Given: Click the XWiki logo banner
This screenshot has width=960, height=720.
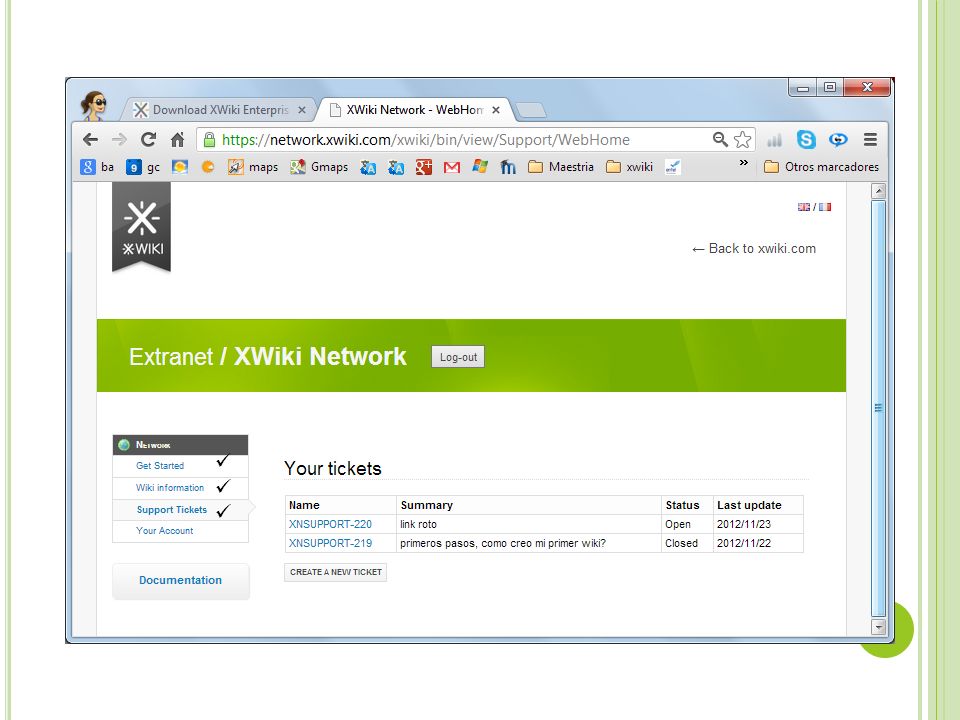Looking at the screenshot, I should 141,227.
